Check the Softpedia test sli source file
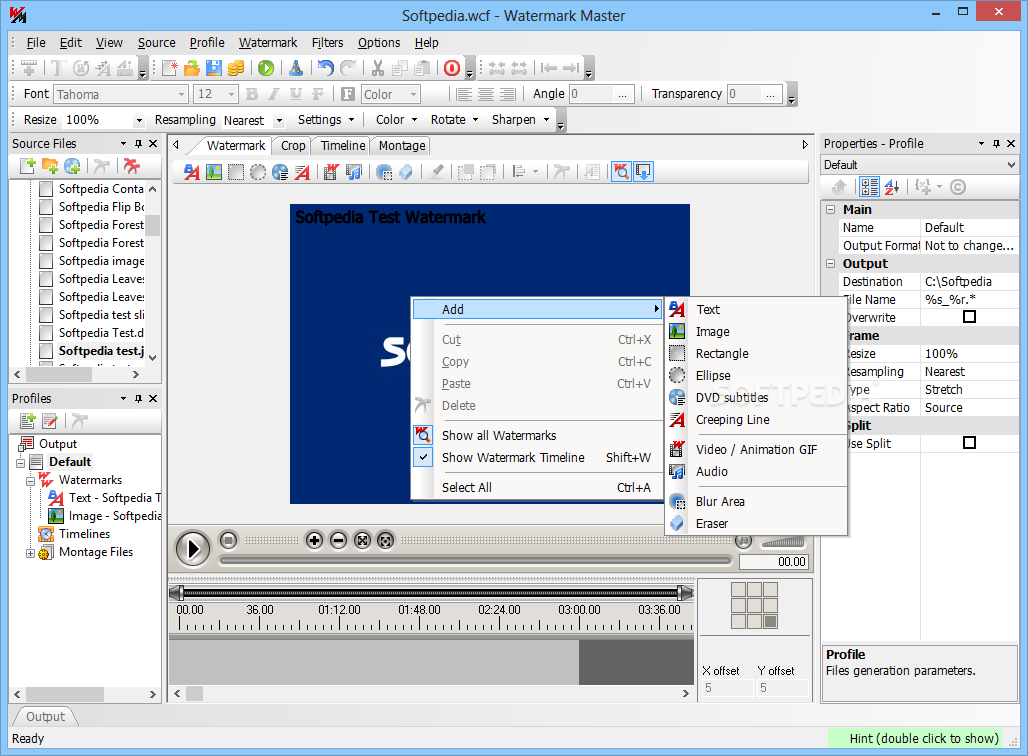Image resolution: width=1028 pixels, height=756 pixels. [46, 315]
